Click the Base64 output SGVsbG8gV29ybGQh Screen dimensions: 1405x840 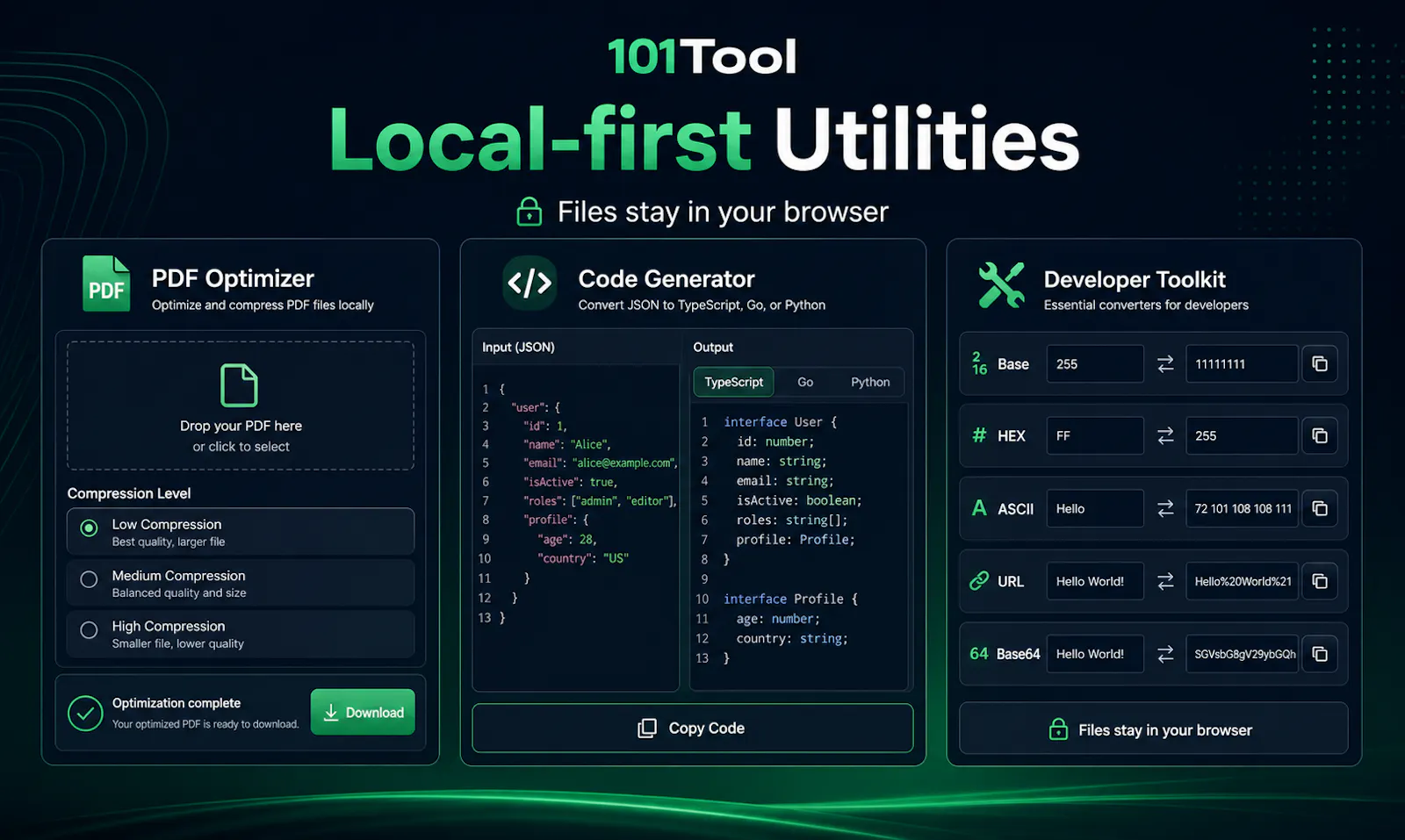point(1242,654)
